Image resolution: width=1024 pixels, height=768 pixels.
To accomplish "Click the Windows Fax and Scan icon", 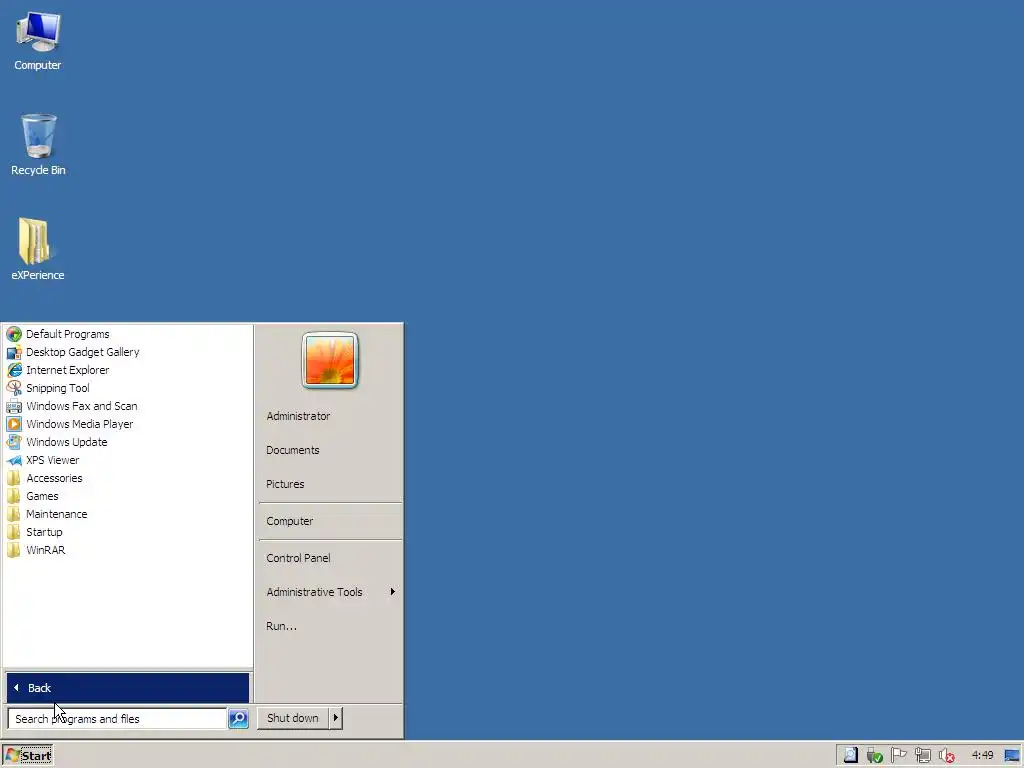I will click(x=14, y=406).
